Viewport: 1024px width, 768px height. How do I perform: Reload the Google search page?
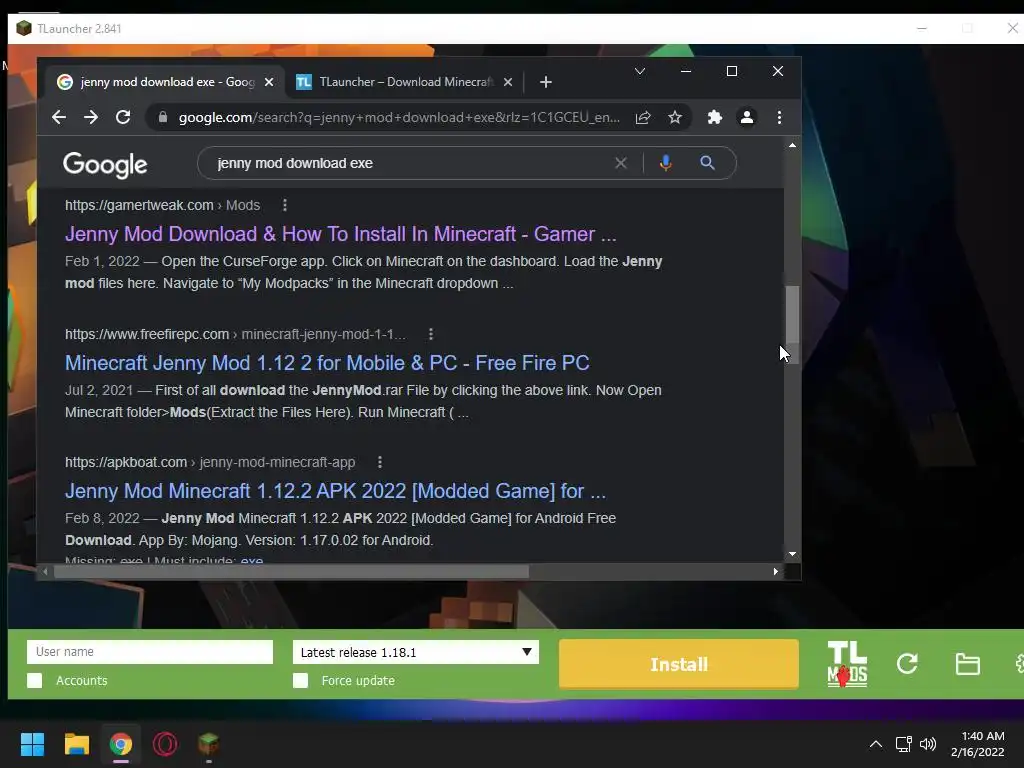pyautogui.click(x=123, y=118)
